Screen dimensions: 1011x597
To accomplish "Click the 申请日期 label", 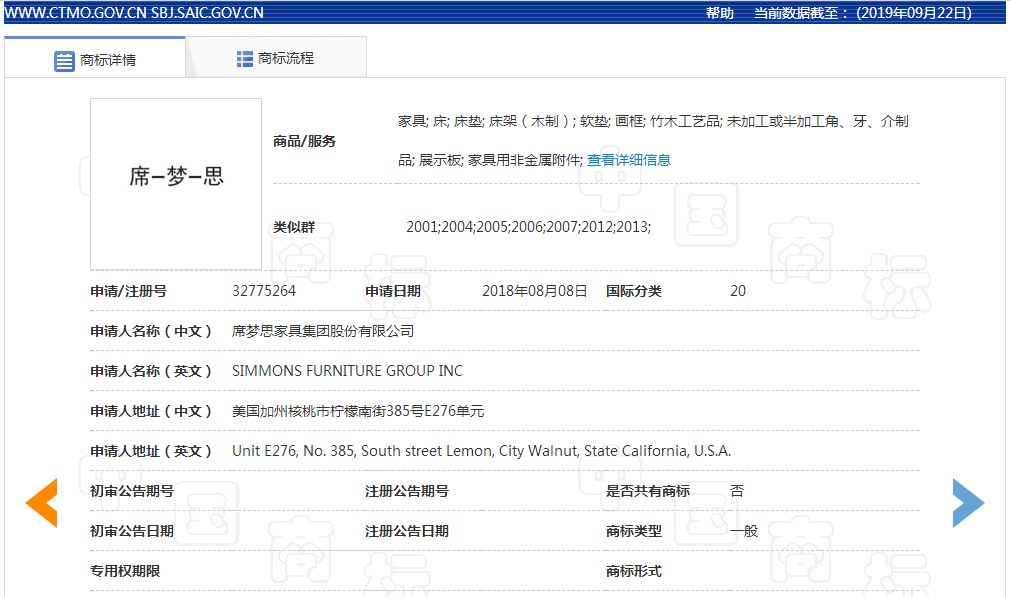I will (393, 291).
